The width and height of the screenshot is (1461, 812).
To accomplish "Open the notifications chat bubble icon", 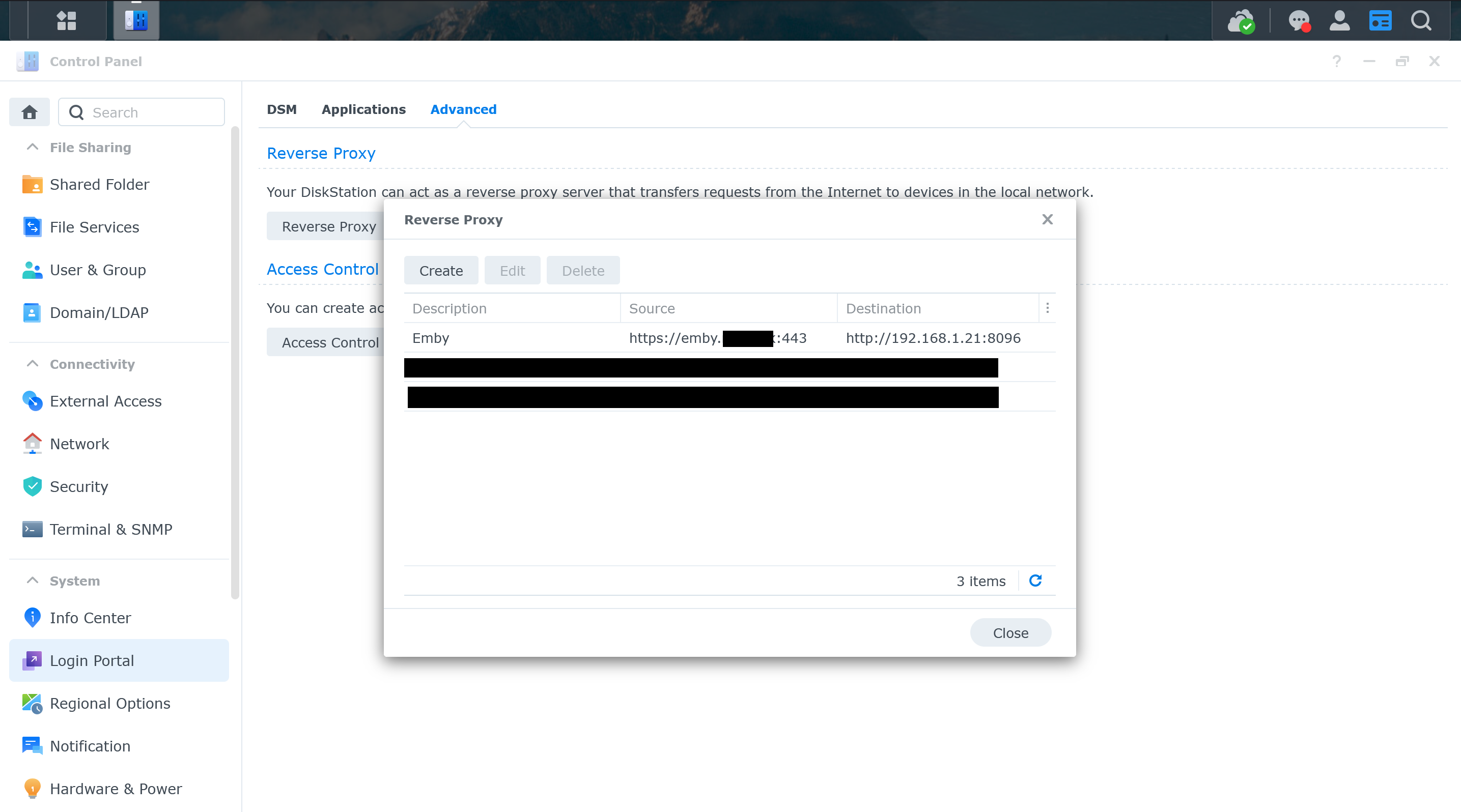I will click(1299, 21).
